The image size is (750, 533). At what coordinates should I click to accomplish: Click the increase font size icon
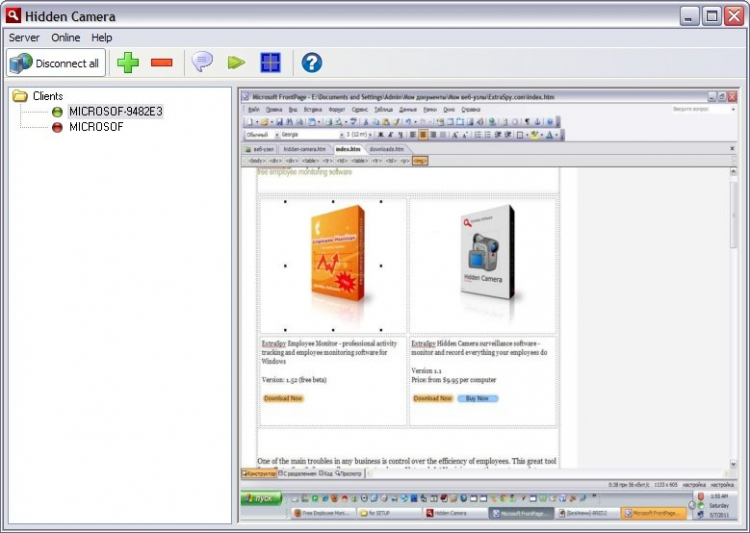pos(455,135)
